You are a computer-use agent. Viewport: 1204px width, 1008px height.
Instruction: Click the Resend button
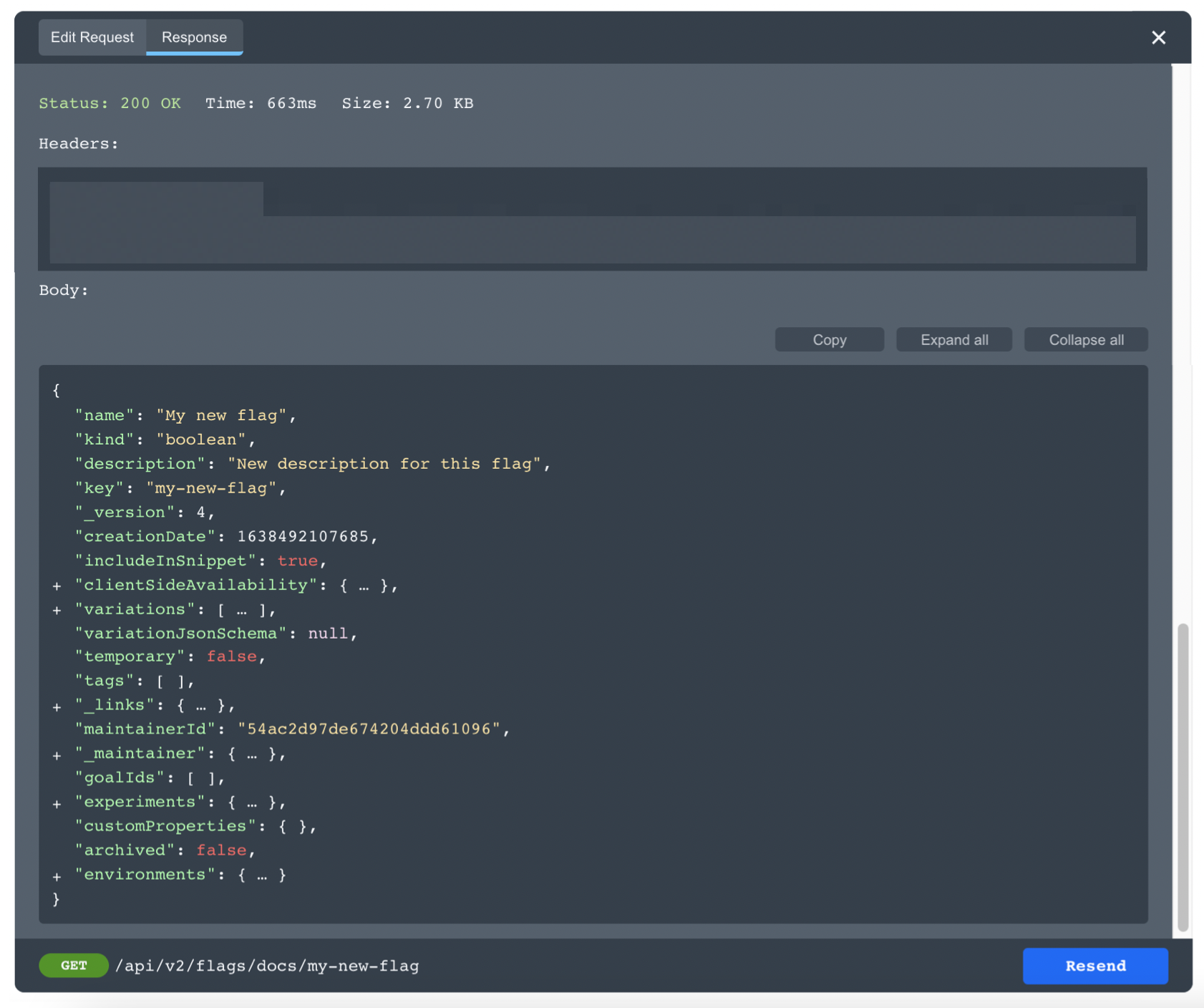click(x=1094, y=966)
